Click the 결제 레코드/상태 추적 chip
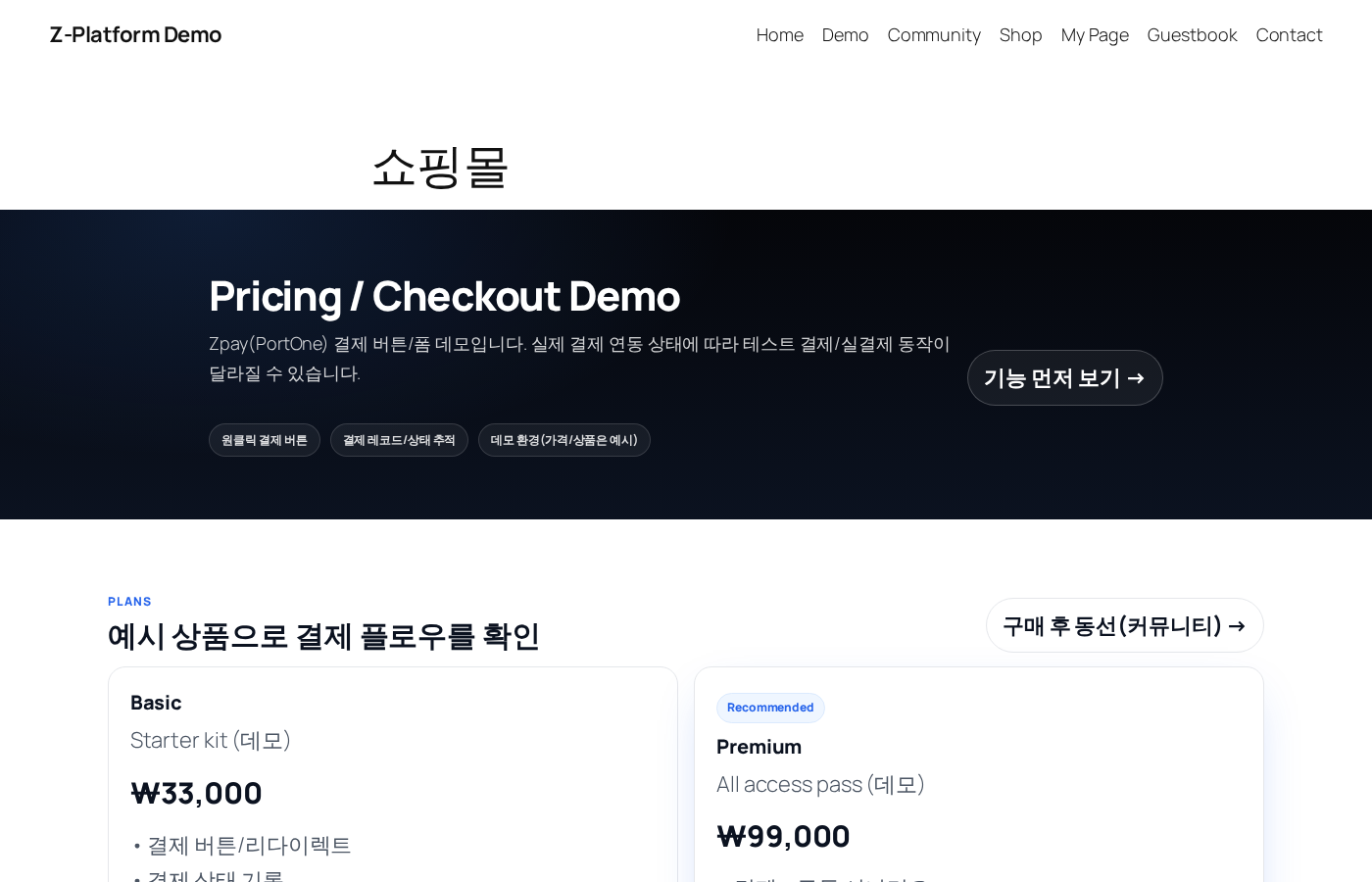 399,439
